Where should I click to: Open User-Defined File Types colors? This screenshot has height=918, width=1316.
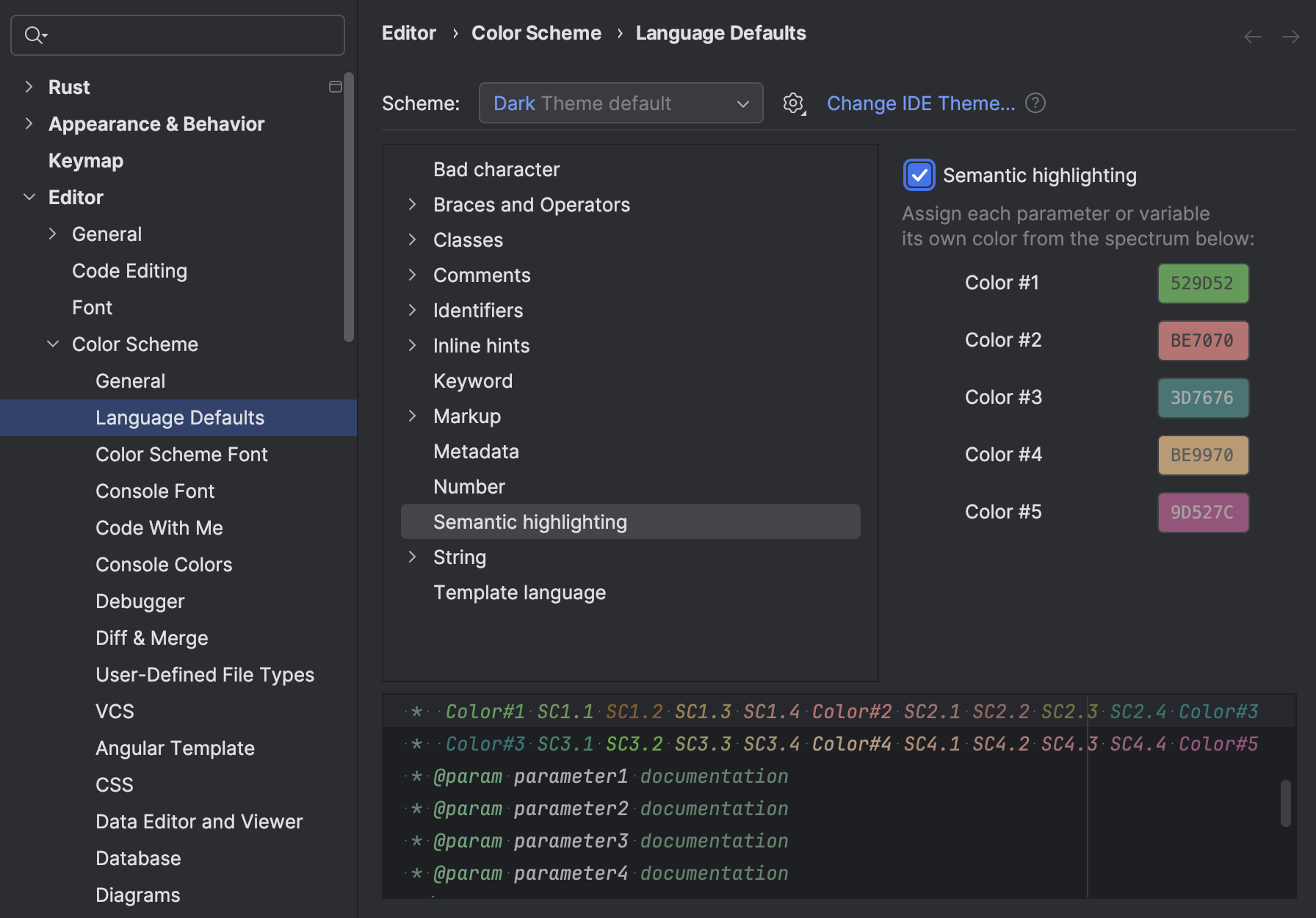point(205,675)
